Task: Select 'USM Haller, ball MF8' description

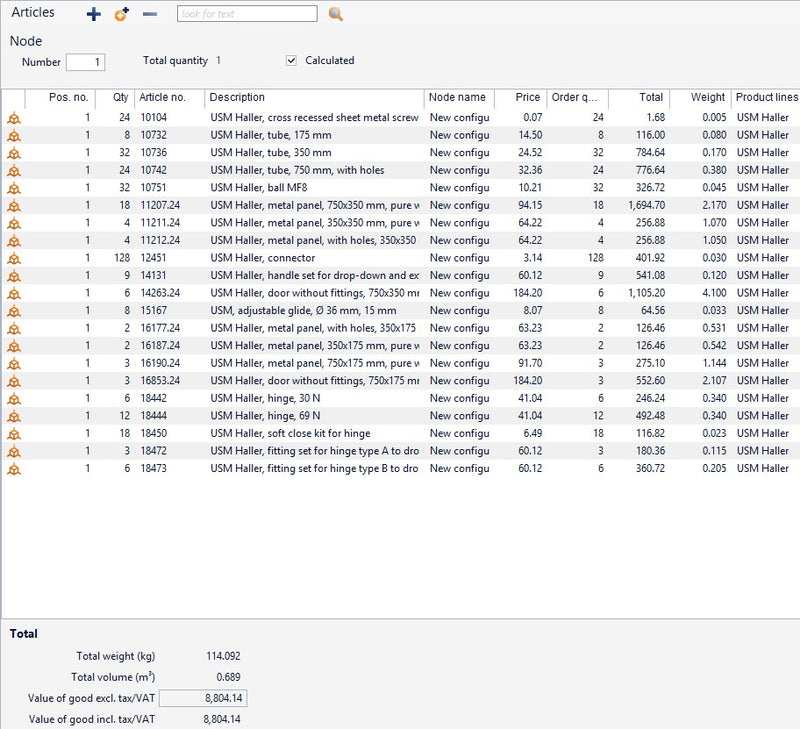Action: (x=259, y=187)
